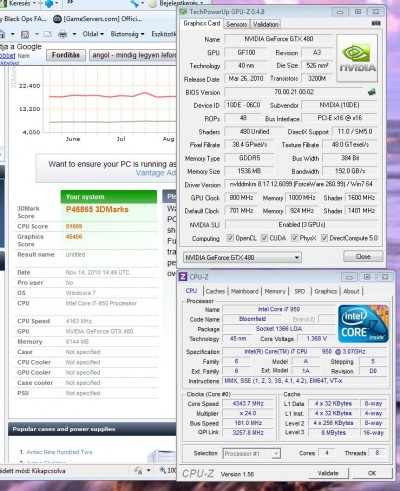Click the Antec Nine Hundred Two link

pyautogui.click(x=59, y=452)
